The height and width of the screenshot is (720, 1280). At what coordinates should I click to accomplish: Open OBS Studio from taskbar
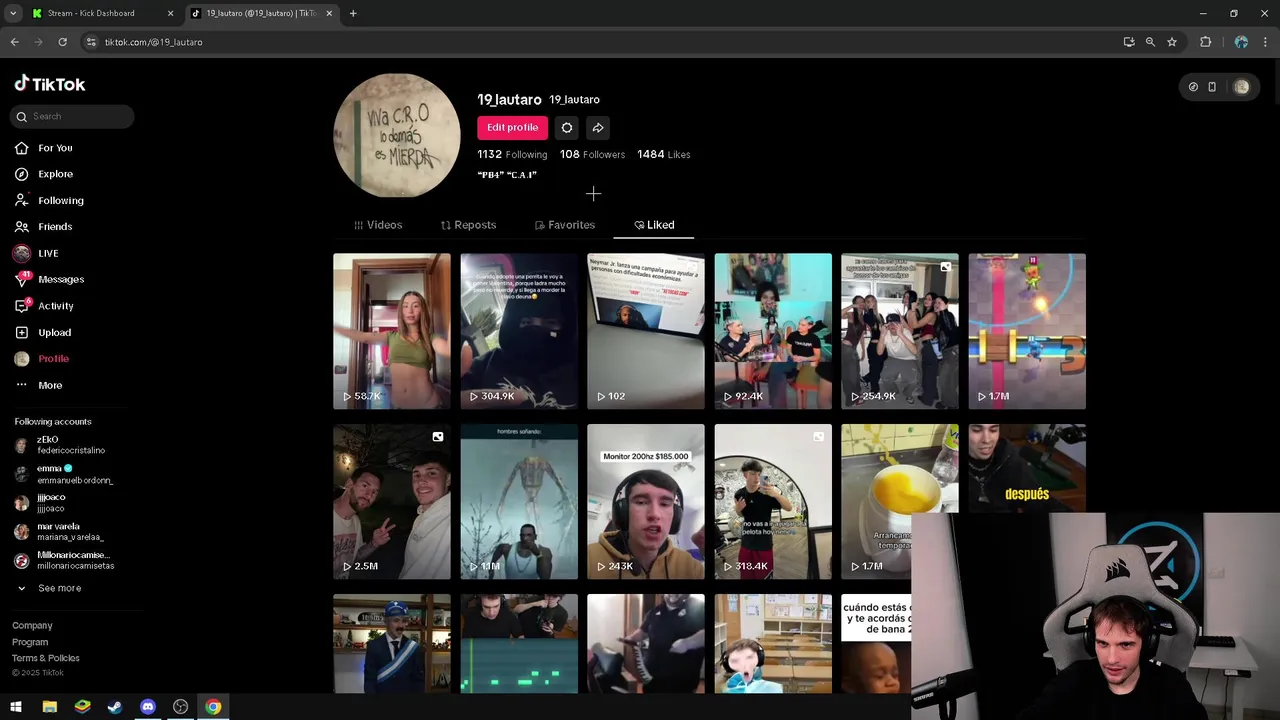coord(181,707)
